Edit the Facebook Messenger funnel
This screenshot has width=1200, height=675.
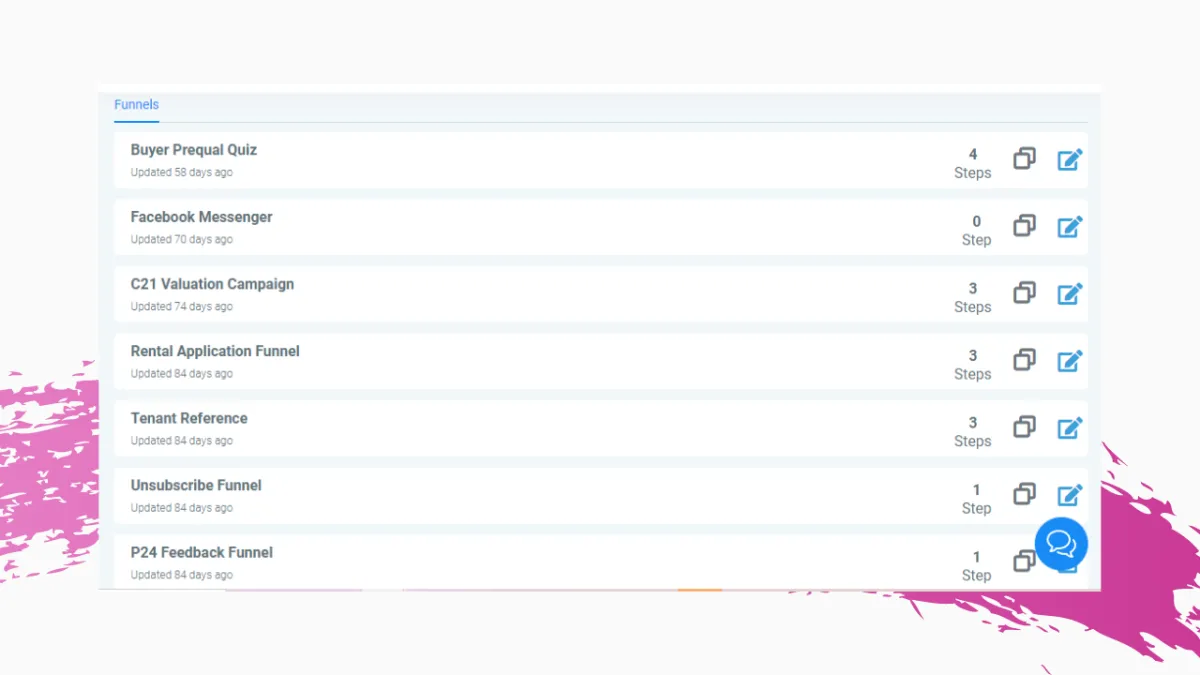coord(1070,226)
